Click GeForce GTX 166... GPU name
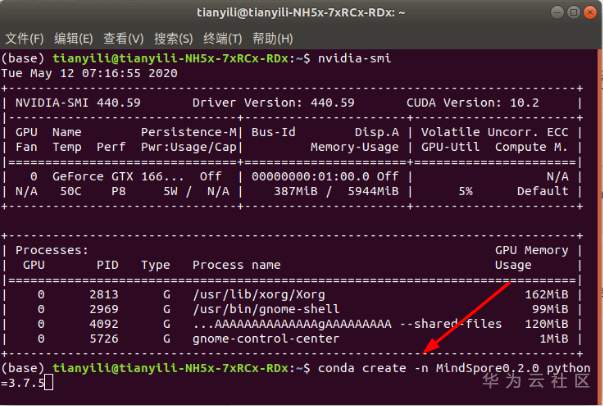Image resolution: width=603 pixels, height=406 pixels. (x=118, y=176)
